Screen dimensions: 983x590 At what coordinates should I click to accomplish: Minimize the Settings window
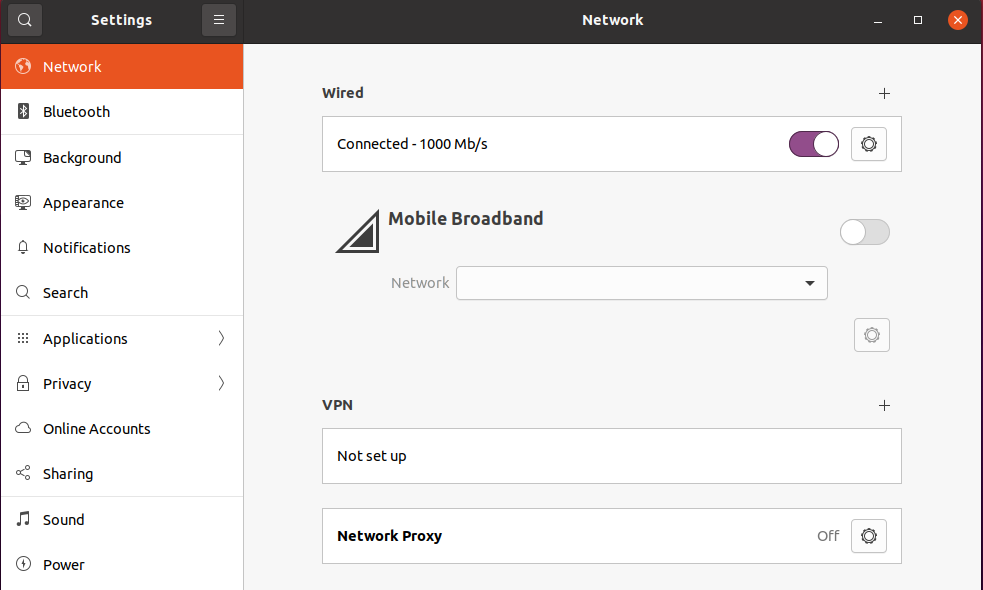pyautogui.click(x=878, y=20)
